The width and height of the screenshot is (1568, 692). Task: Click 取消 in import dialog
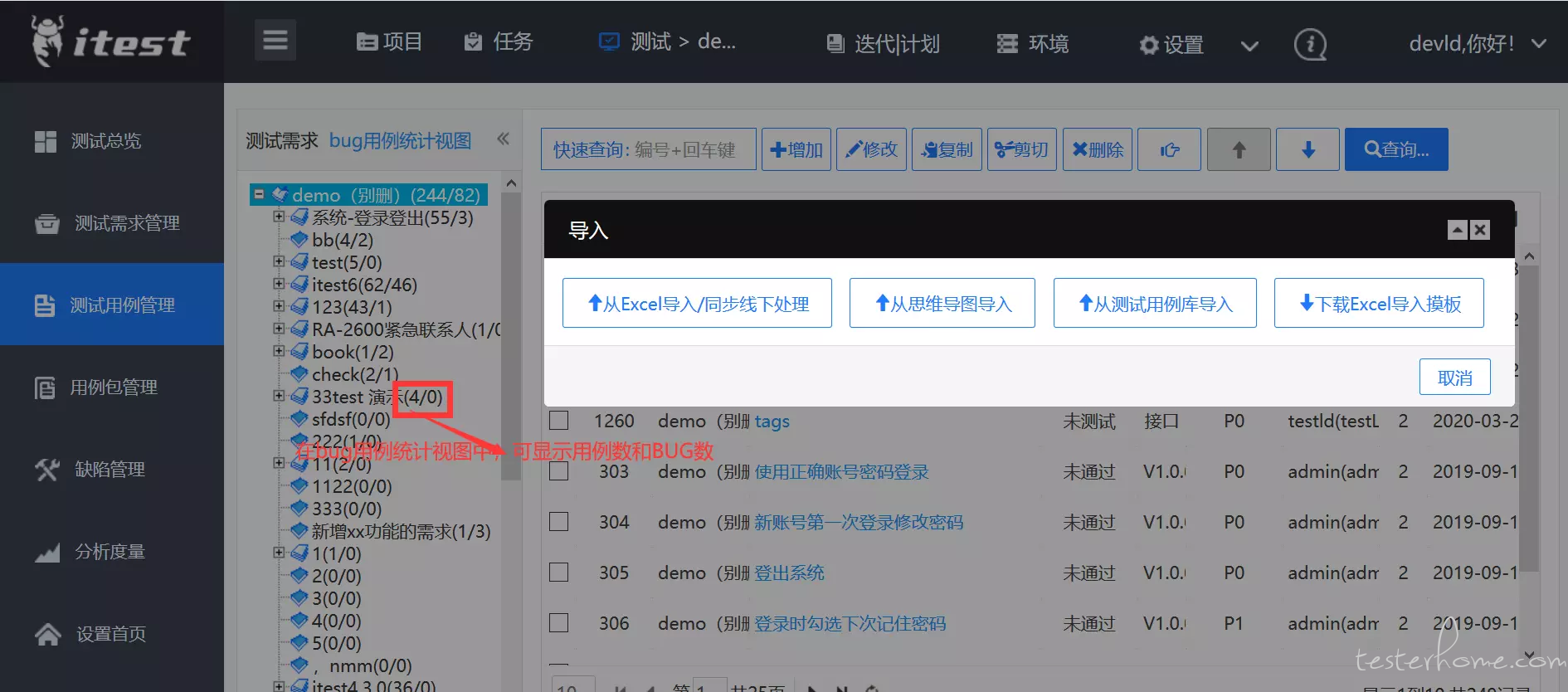point(1455,377)
